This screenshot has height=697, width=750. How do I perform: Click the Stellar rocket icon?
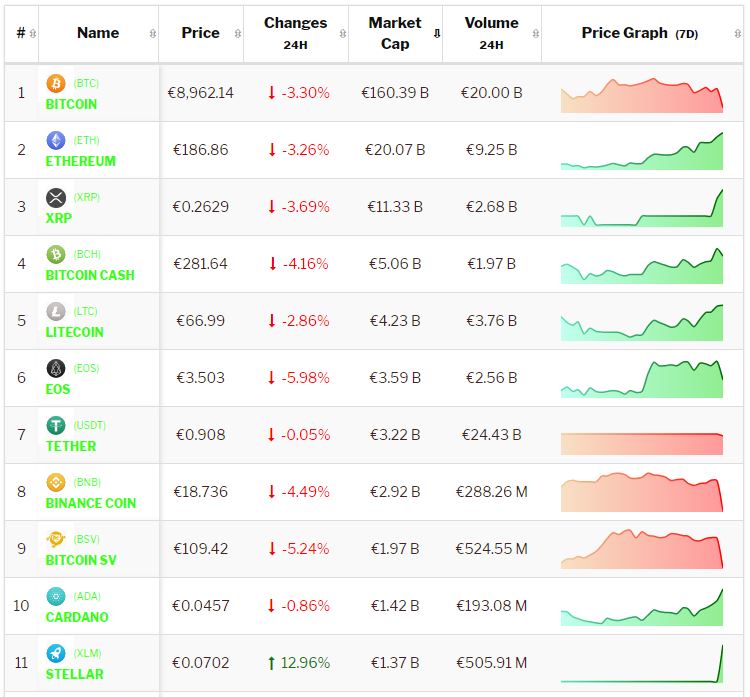point(56,654)
